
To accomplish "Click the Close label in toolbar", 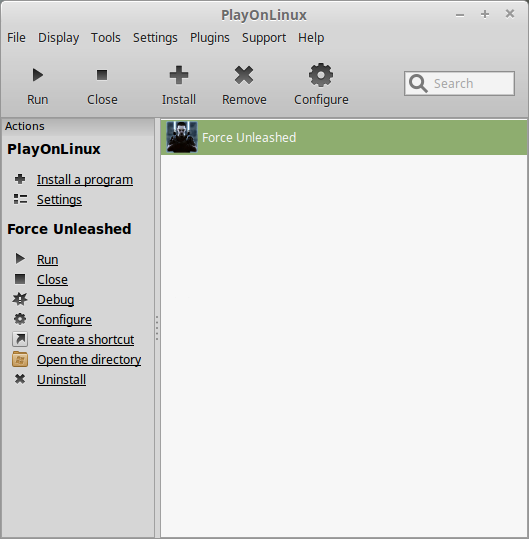I will click(102, 100).
